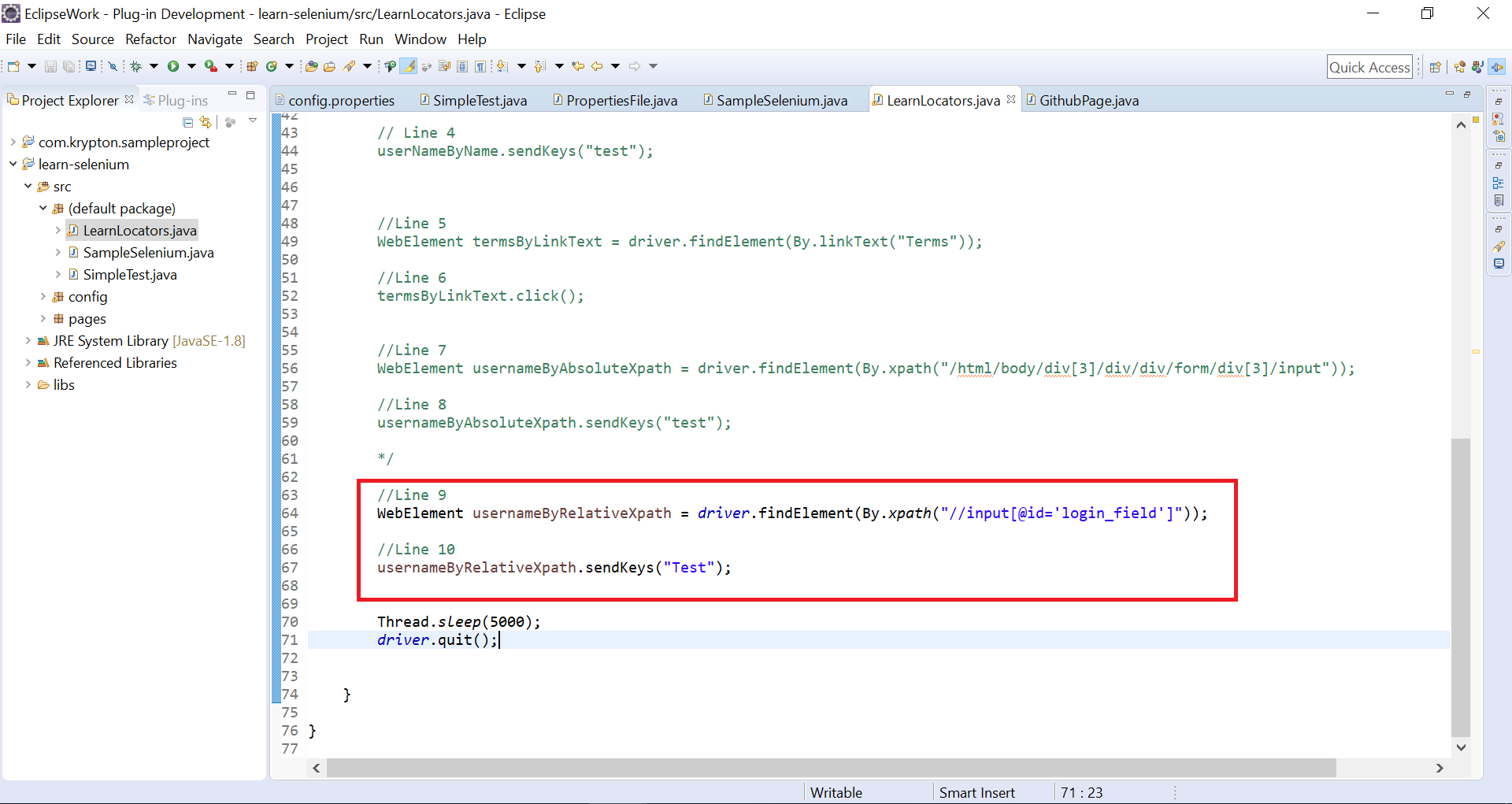
Task: Expand the config package
Action: coord(43,296)
